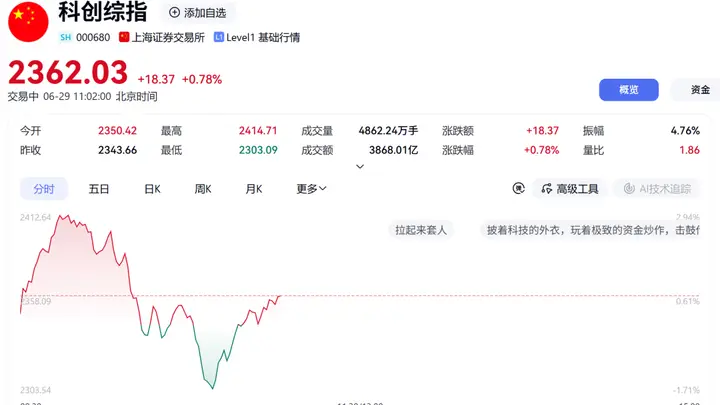Viewport: 720px width, 405px height.
Task: Expand more quote details chevron
Action: [x=360, y=166]
